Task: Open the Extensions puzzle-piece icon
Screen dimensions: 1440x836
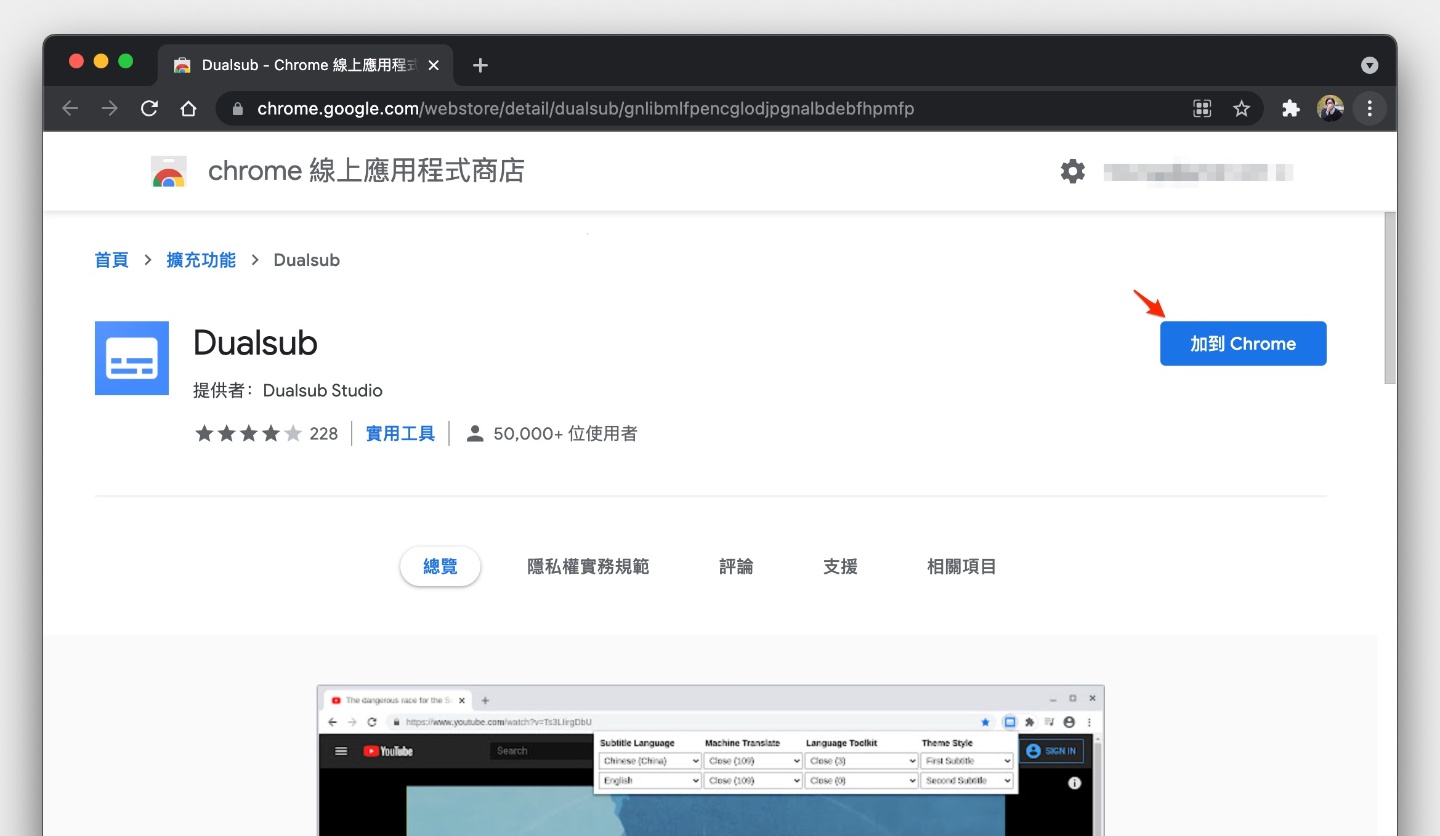Action: (1290, 108)
